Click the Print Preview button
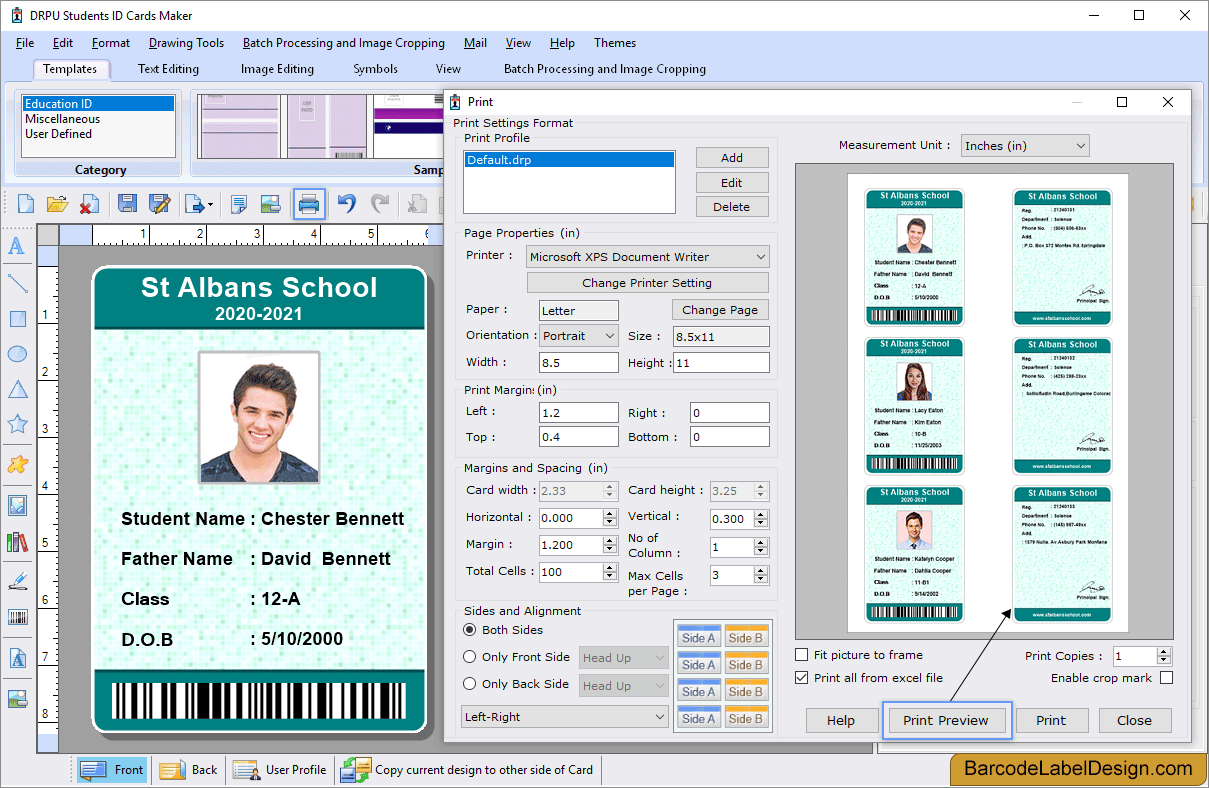1209x788 pixels. 946,720
